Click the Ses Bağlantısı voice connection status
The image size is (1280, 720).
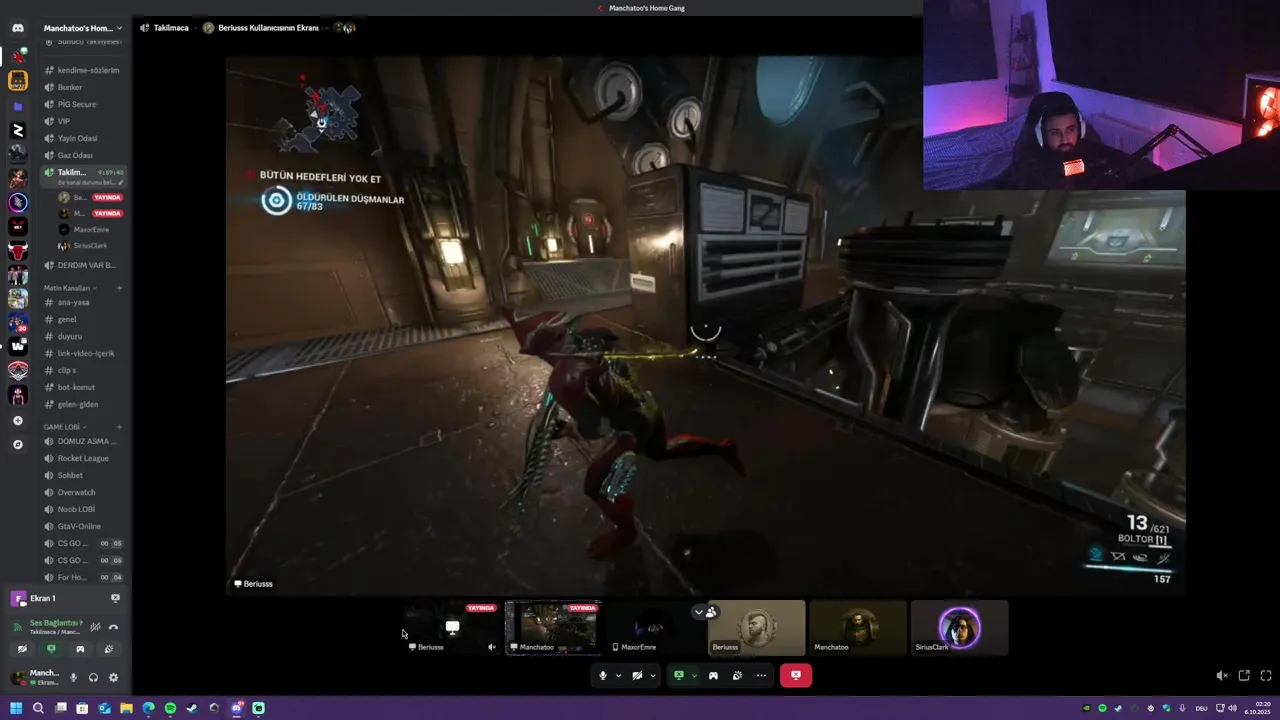click(x=56, y=623)
